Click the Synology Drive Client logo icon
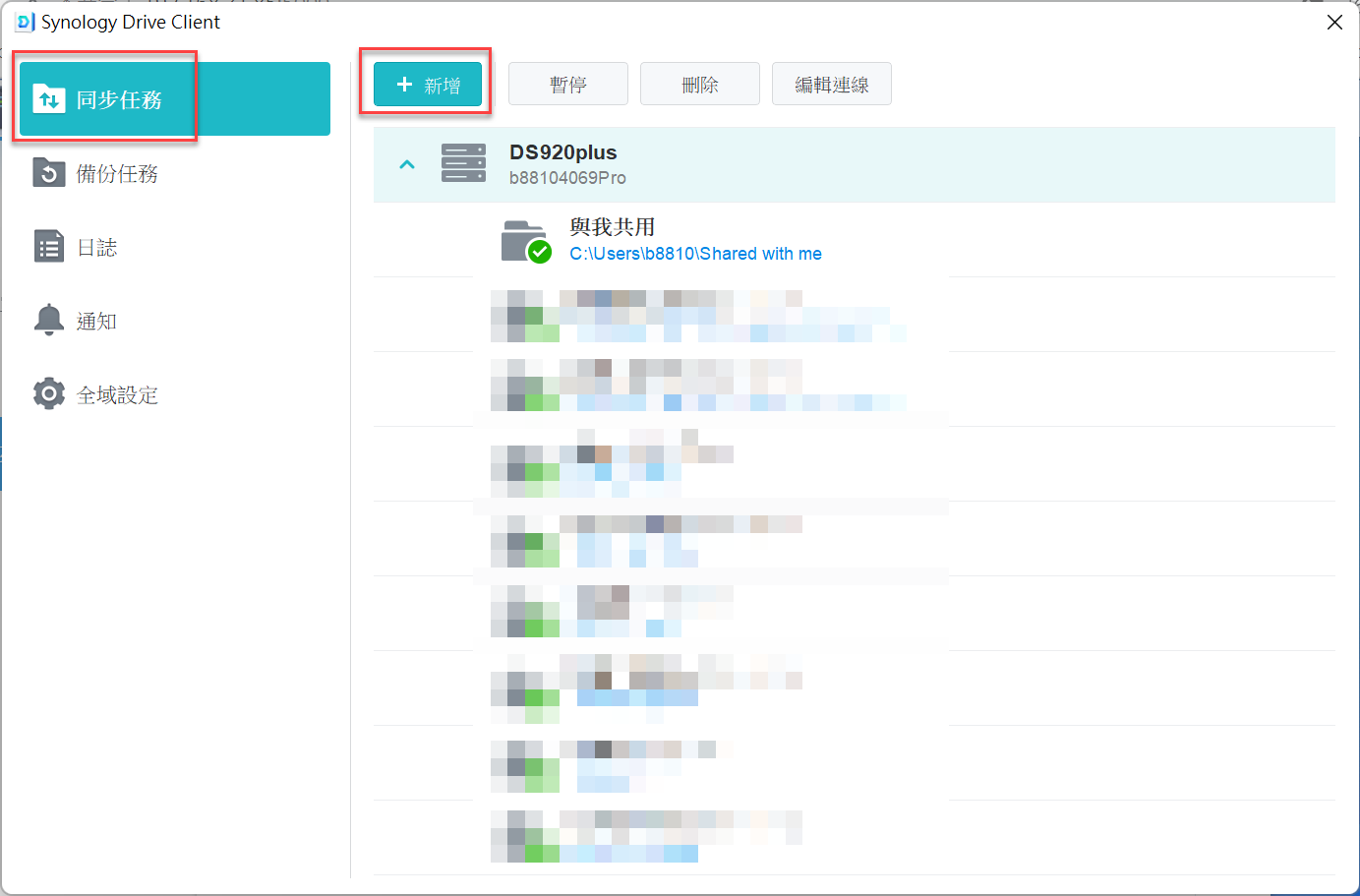Viewport: 1360px width, 896px height. point(25,22)
